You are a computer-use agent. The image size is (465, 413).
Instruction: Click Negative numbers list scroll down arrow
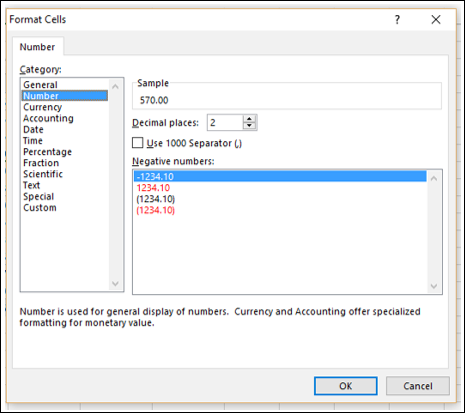click(x=434, y=286)
